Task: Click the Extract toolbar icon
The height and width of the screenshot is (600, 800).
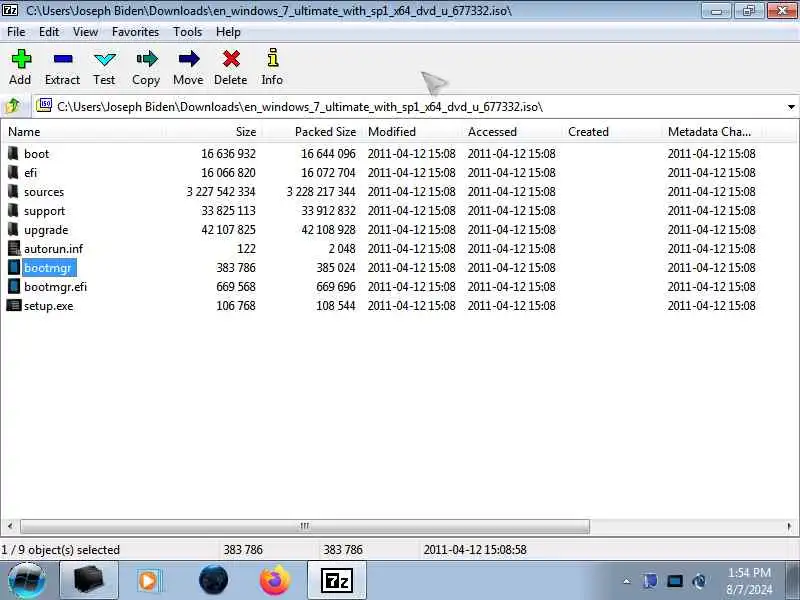Action: (63, 59)
